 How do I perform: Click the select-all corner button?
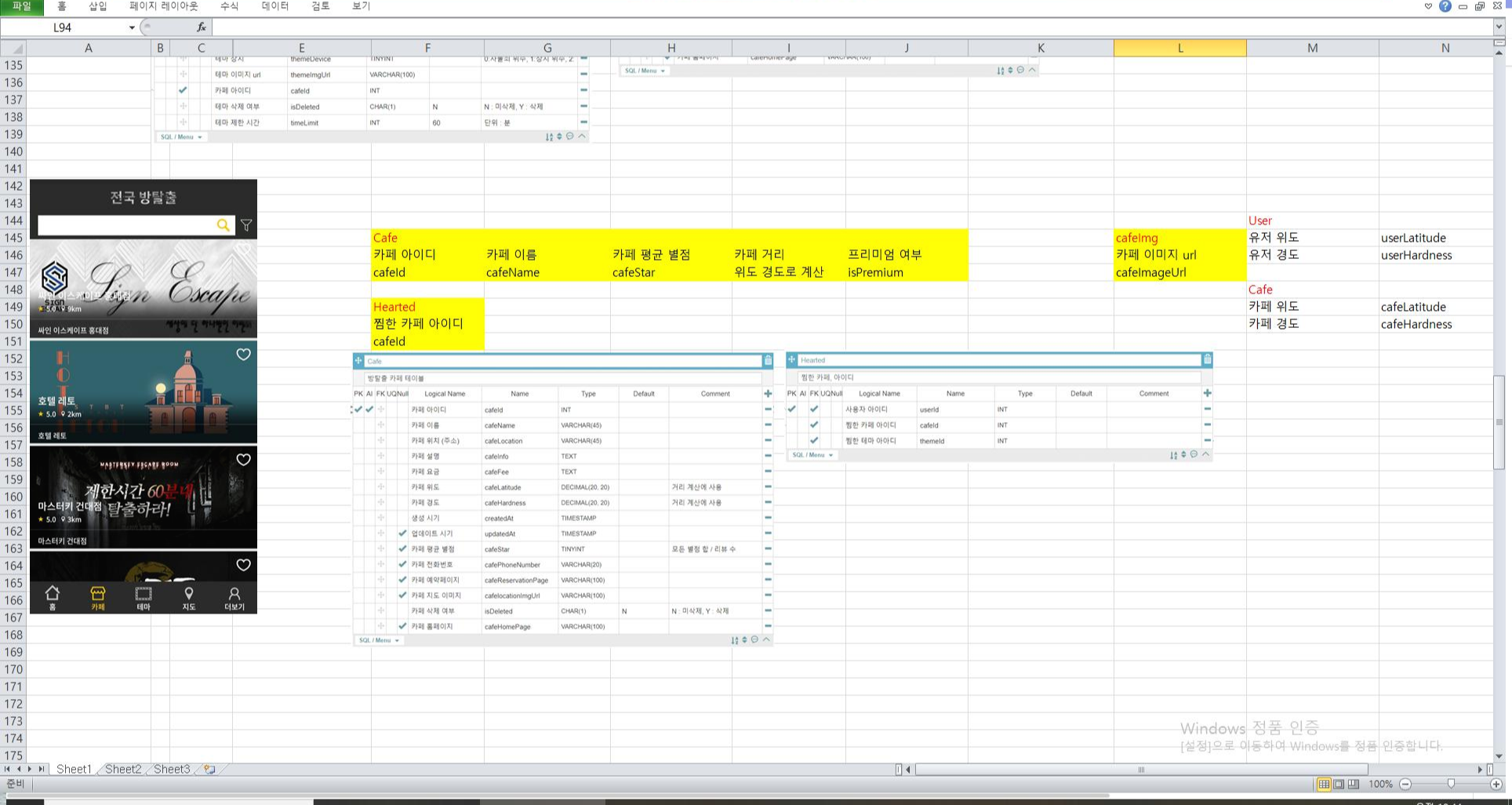pyautogui.click(x=13, y=48)
